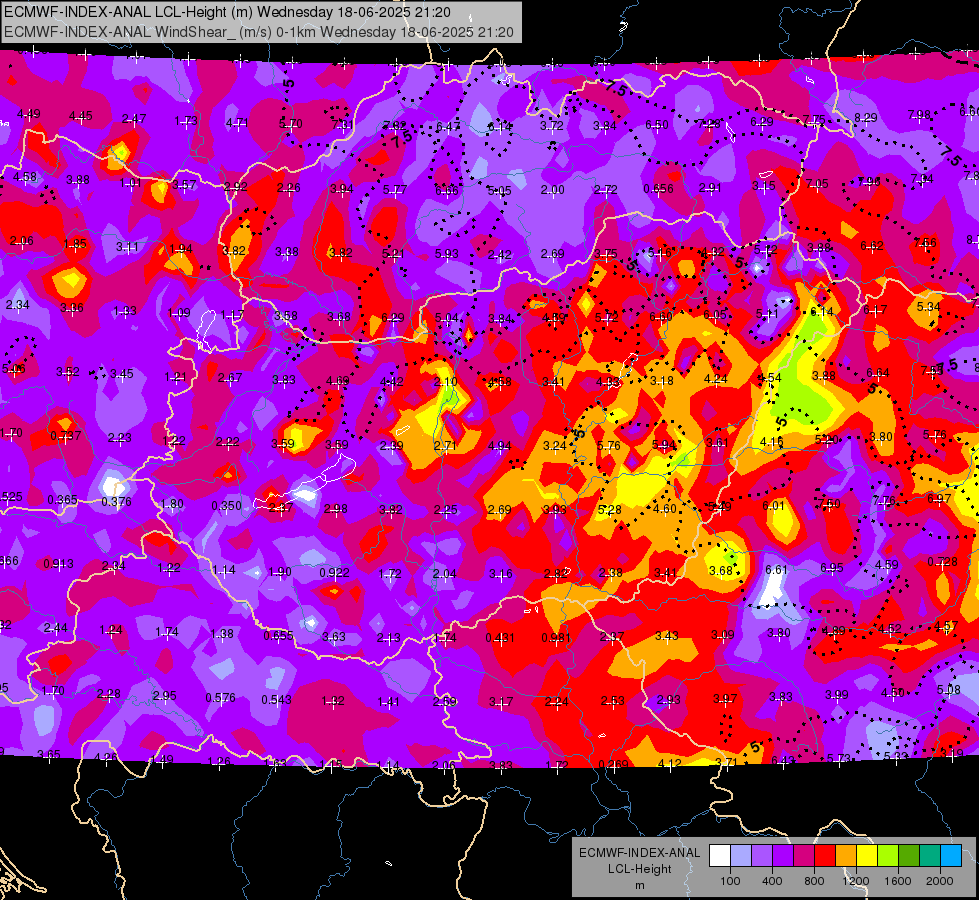Select the red legend swatch
Image resolution: width=979 pixels, height=900 pixels.
pos(825,856)
